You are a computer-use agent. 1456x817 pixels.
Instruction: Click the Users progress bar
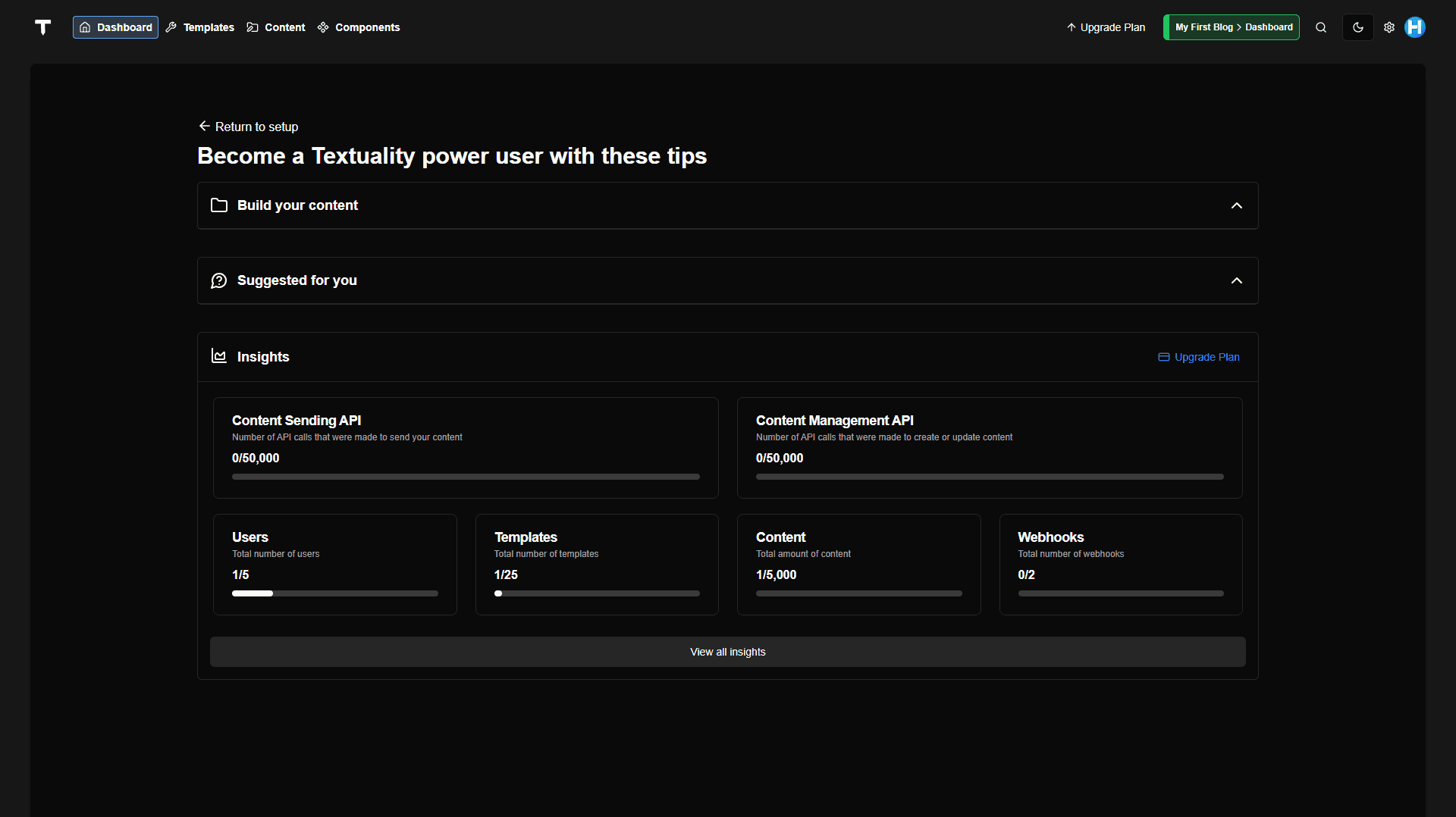(x=334, y=593)
